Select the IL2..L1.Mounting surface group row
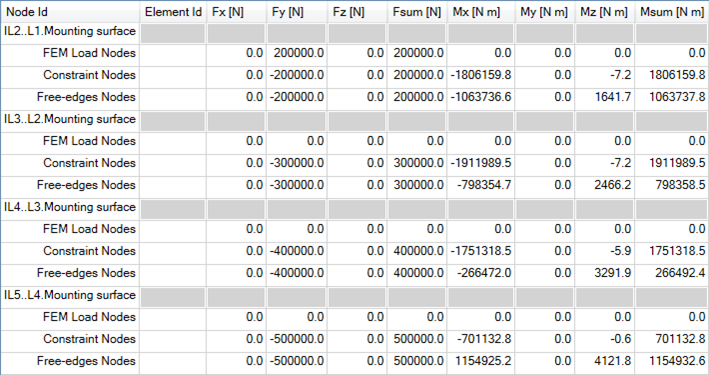The height and width of the screenshot is (375, 709). coord(354,33)
